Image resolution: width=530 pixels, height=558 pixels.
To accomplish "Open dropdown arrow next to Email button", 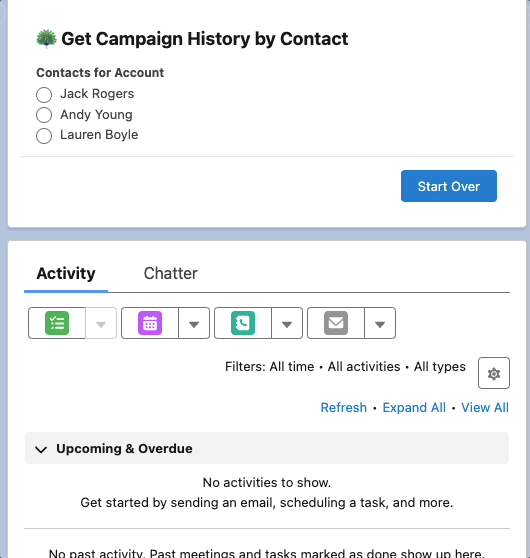I will 380,323.
